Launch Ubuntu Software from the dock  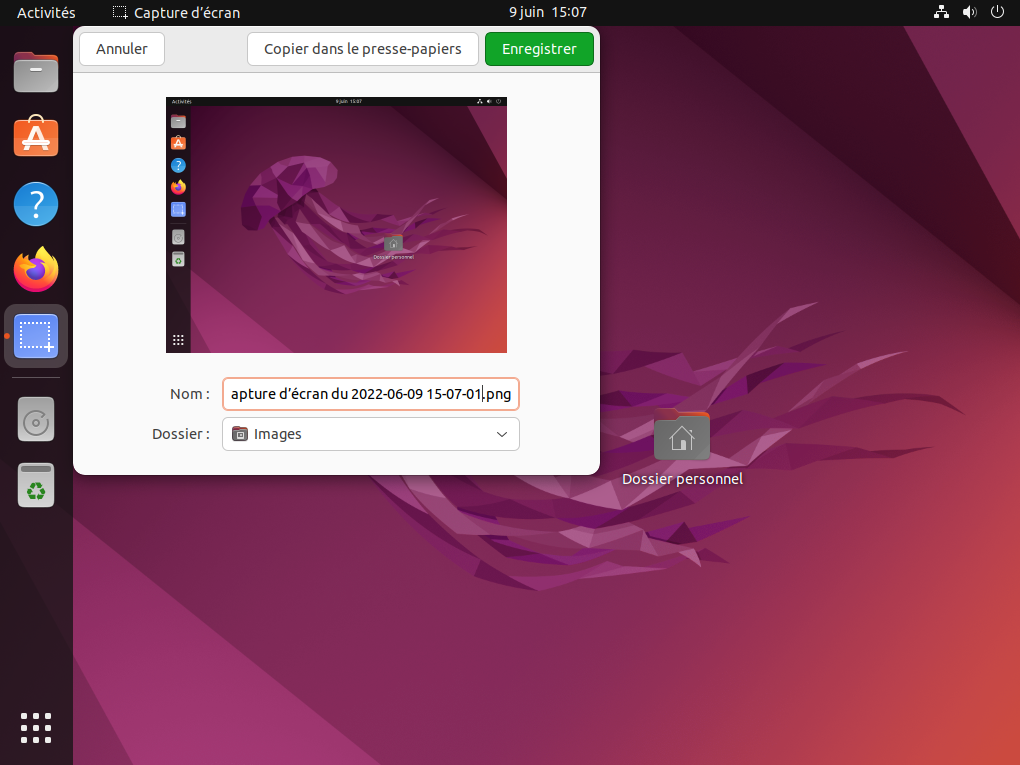[36, 136]
